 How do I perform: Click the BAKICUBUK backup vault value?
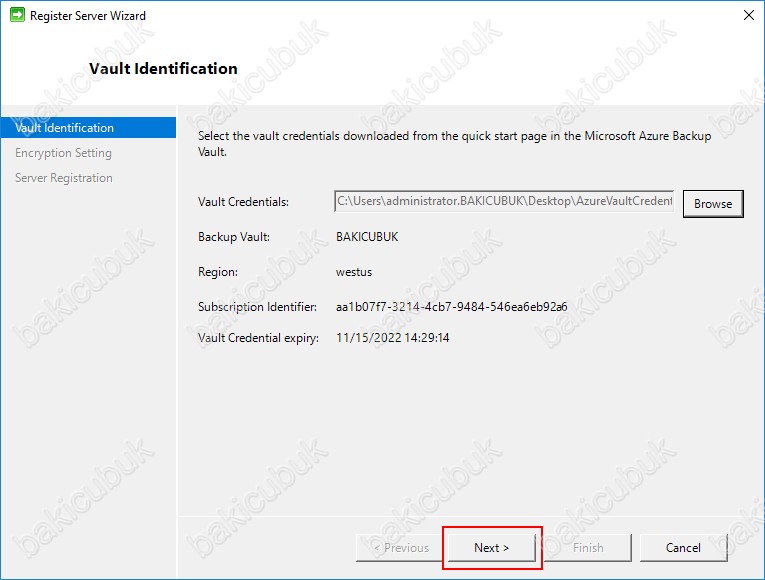point(367,237)
